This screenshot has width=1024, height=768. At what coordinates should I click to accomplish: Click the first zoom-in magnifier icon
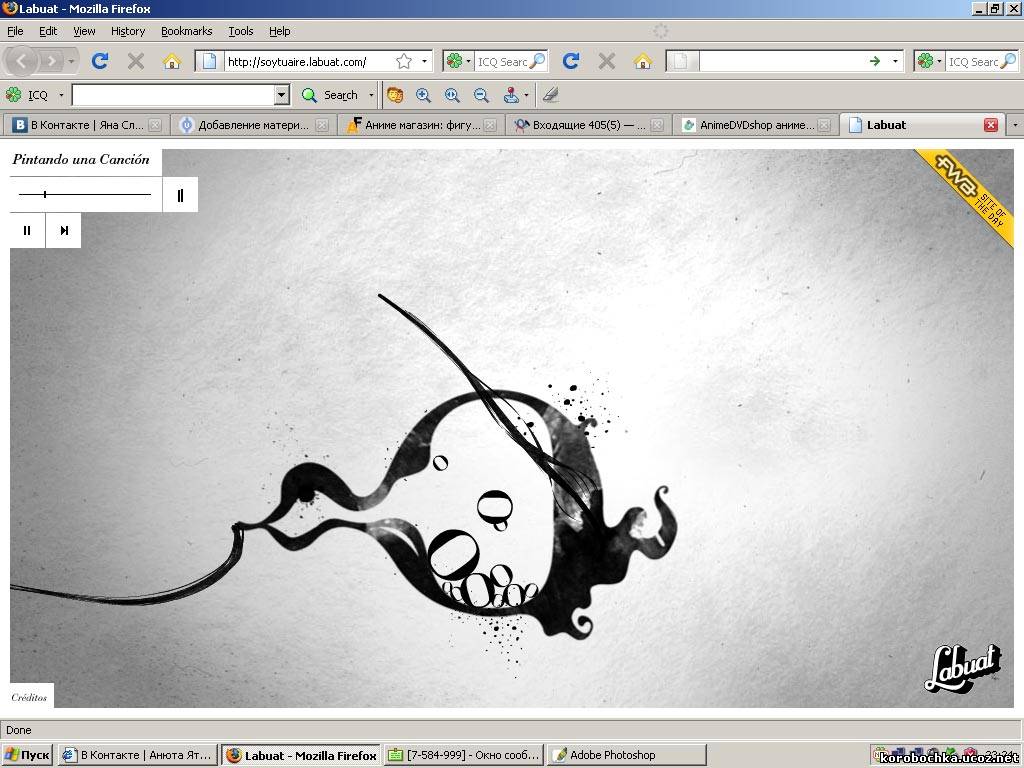click(x=423, y=95)
